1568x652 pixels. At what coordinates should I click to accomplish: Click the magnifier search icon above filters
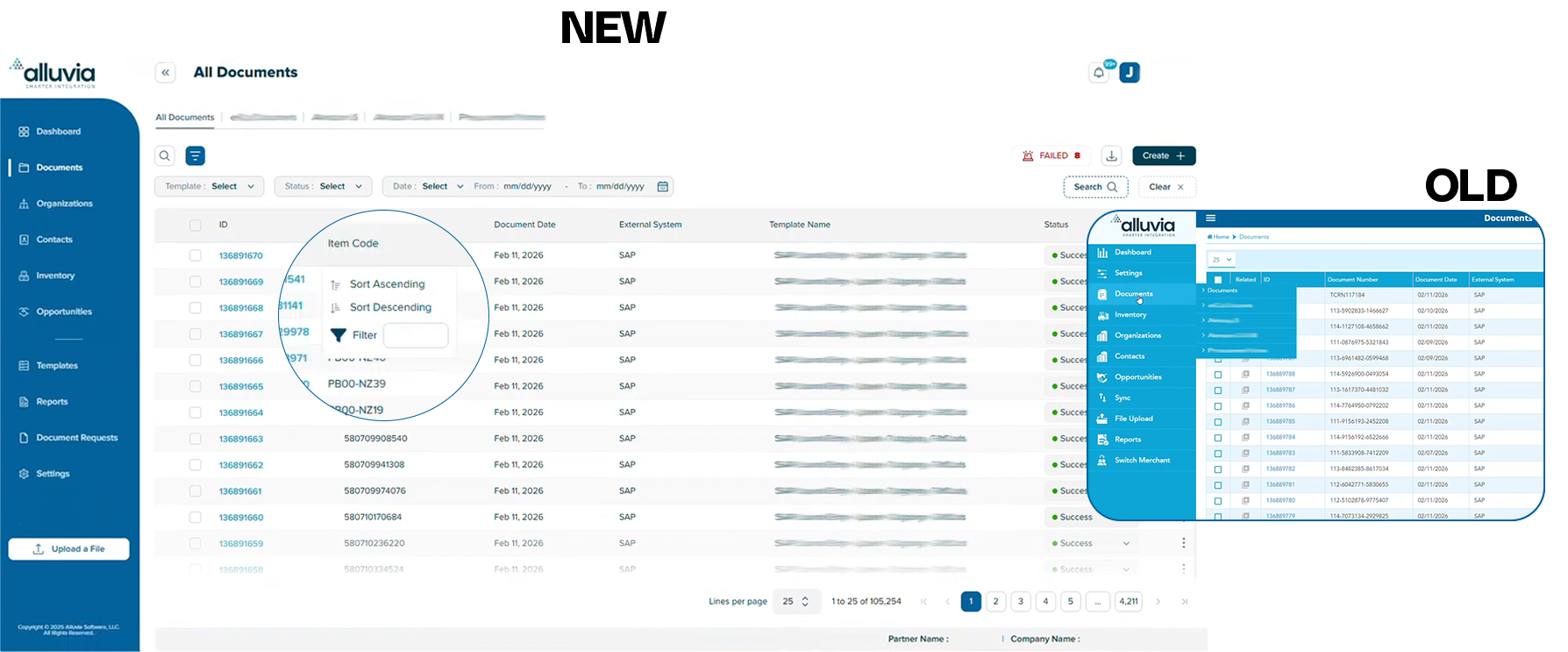pyautogui.click(x=165, y=156)
